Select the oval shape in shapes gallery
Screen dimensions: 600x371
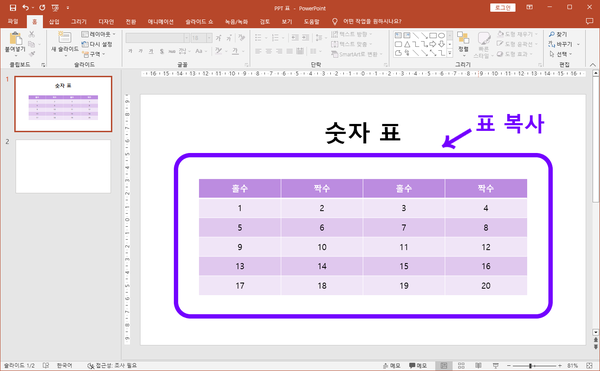point(441,36)
